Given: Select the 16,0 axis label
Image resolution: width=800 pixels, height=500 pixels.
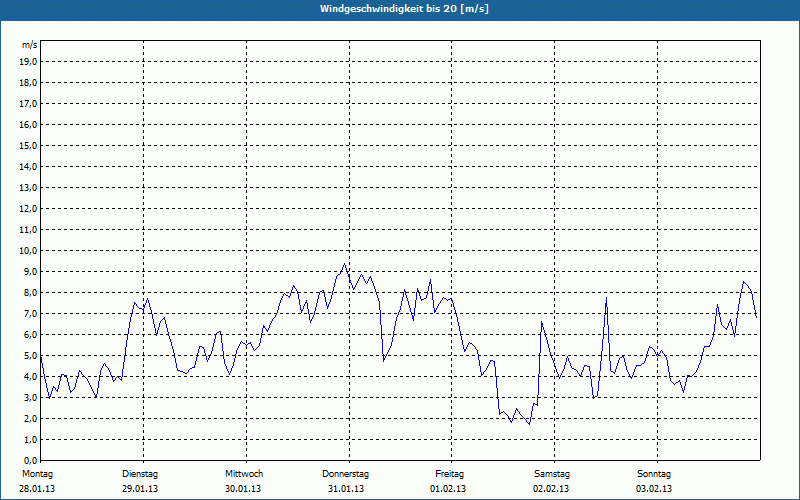Looking at the screenshot, I should pos(29,124).
